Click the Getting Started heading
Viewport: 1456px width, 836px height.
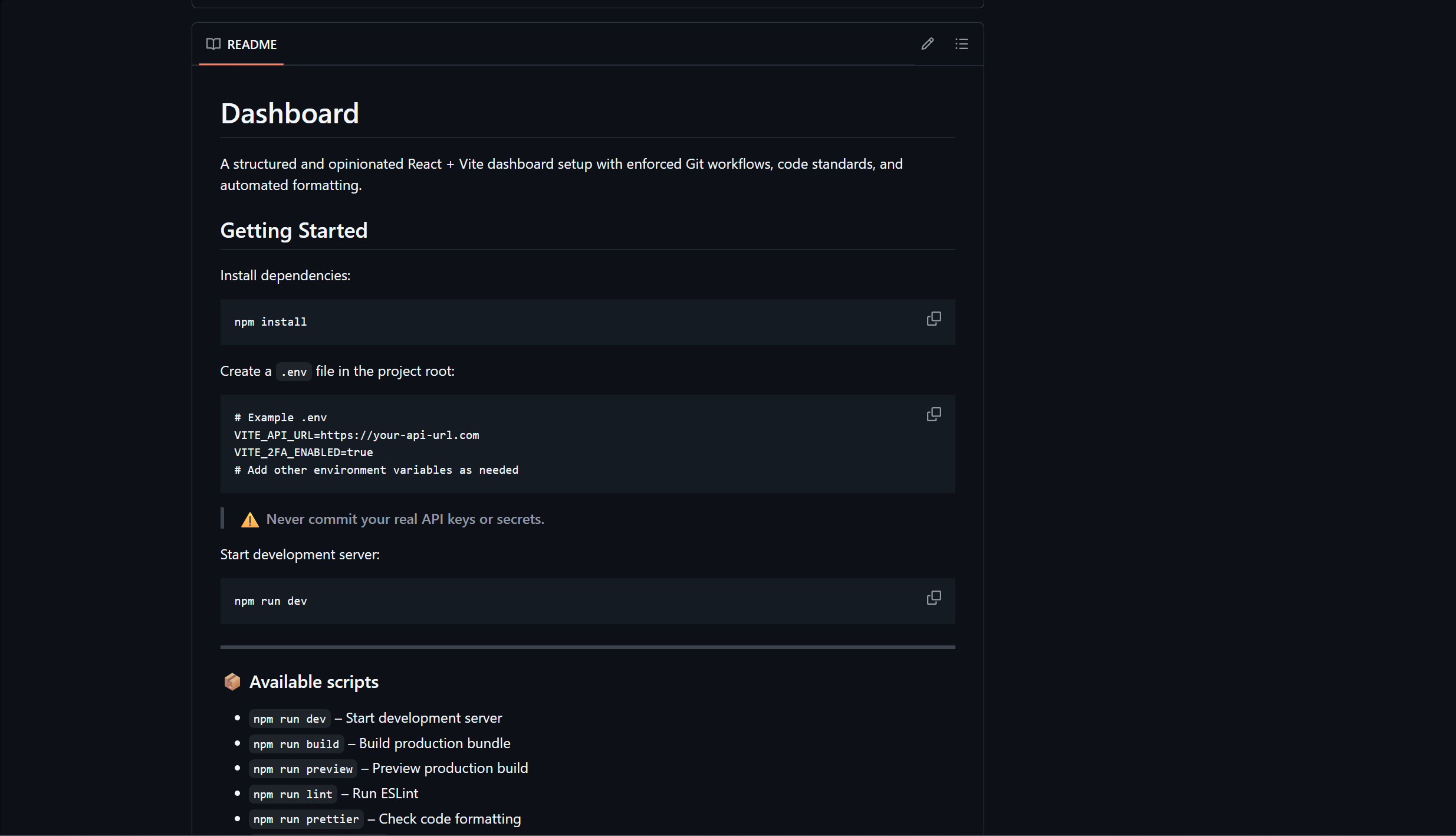[x=294, y=231]
